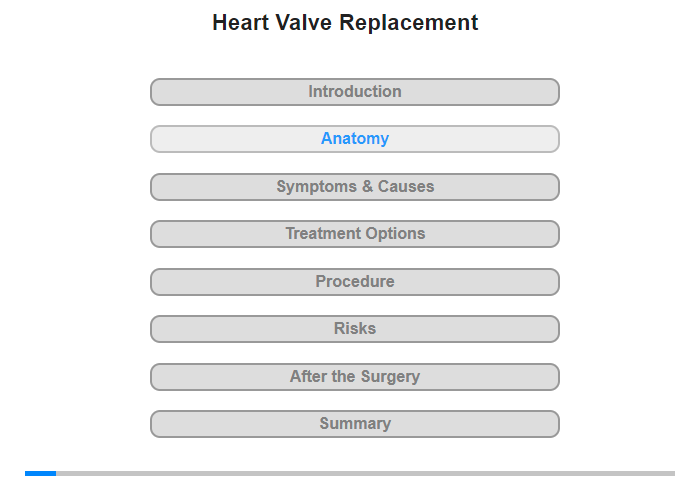Click right end of Procedure button
Screen dimensions: 700x480
555,282
